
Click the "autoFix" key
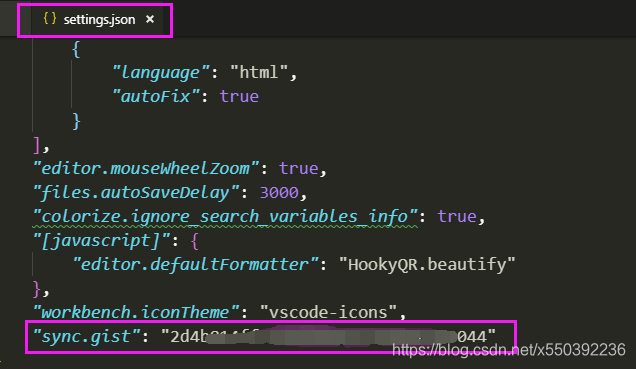pyautogui.click(x=156, y=97)
